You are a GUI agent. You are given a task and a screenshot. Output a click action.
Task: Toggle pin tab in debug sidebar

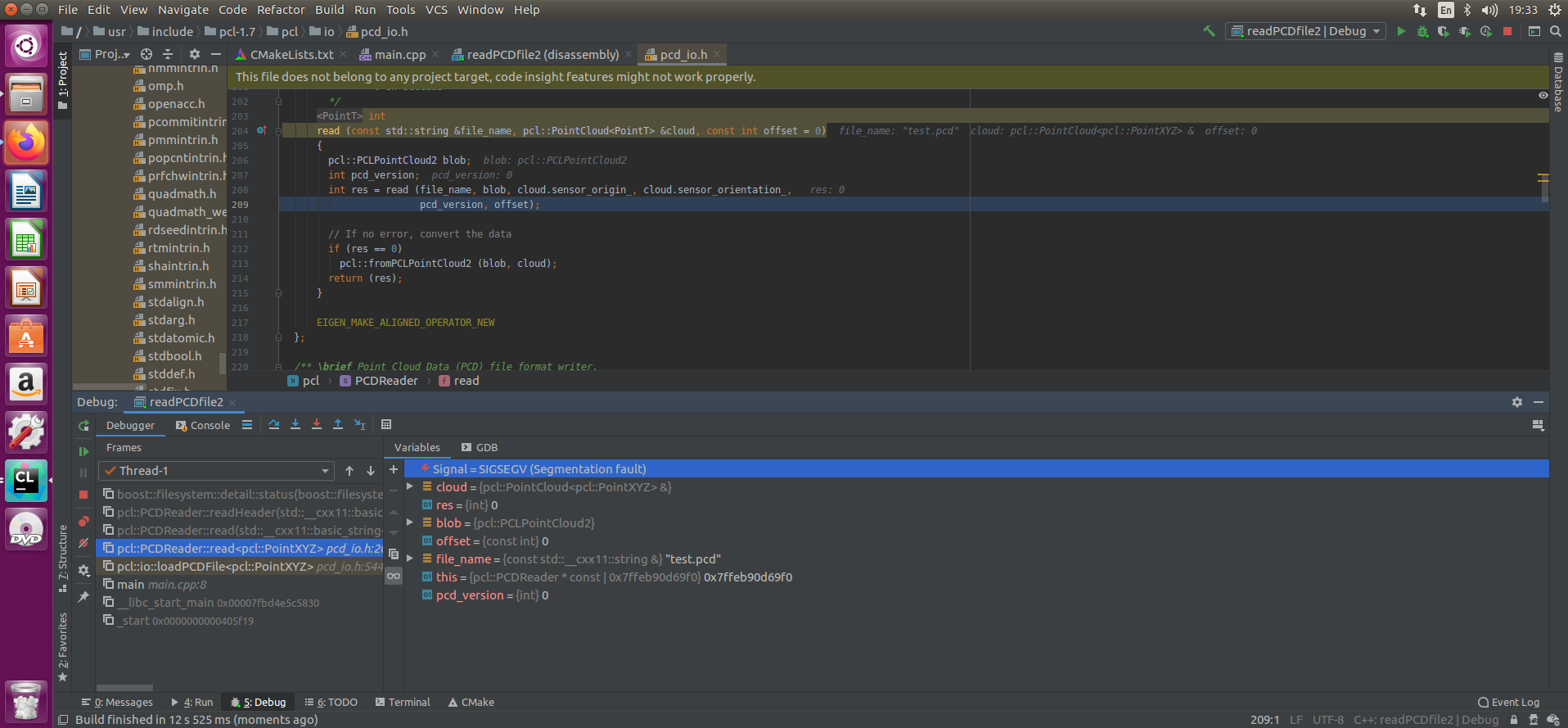tap(83, 597)
